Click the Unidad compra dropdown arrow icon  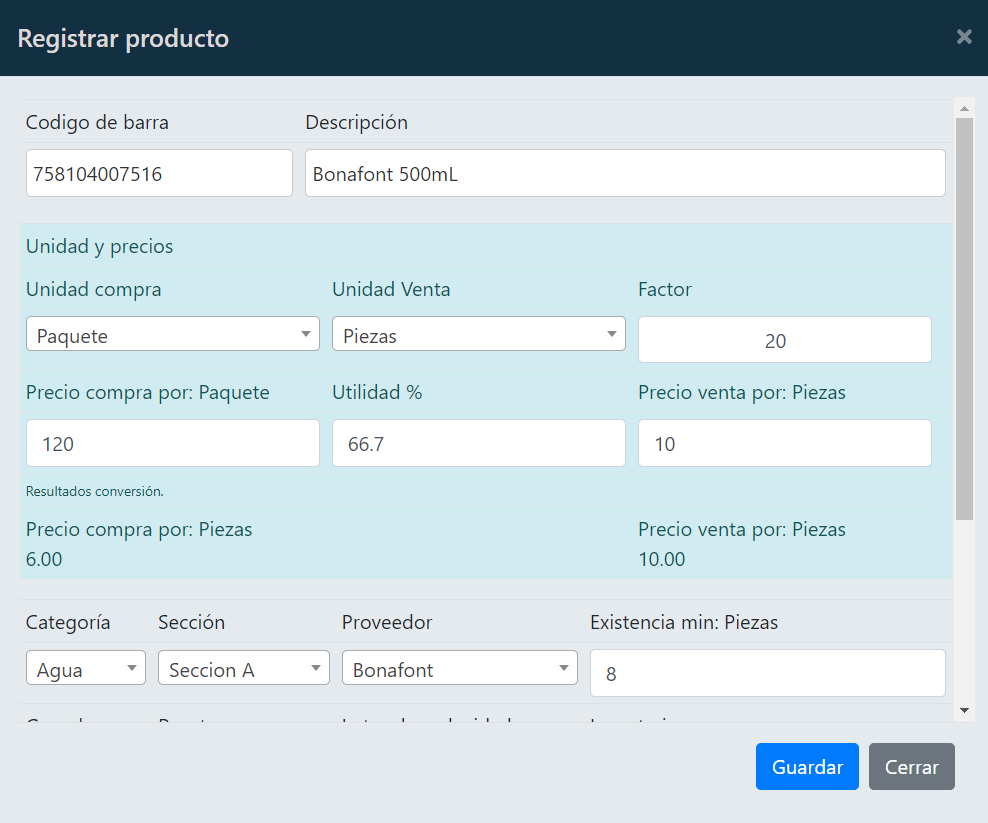306,335
